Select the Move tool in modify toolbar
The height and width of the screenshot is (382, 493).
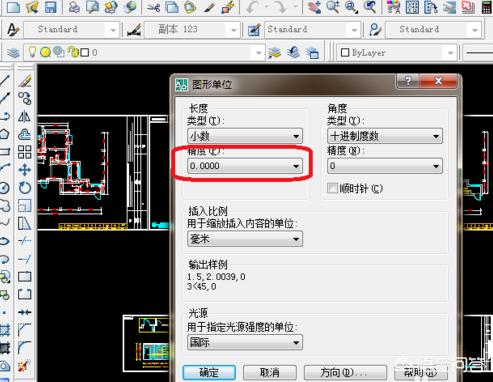[25, 170]
